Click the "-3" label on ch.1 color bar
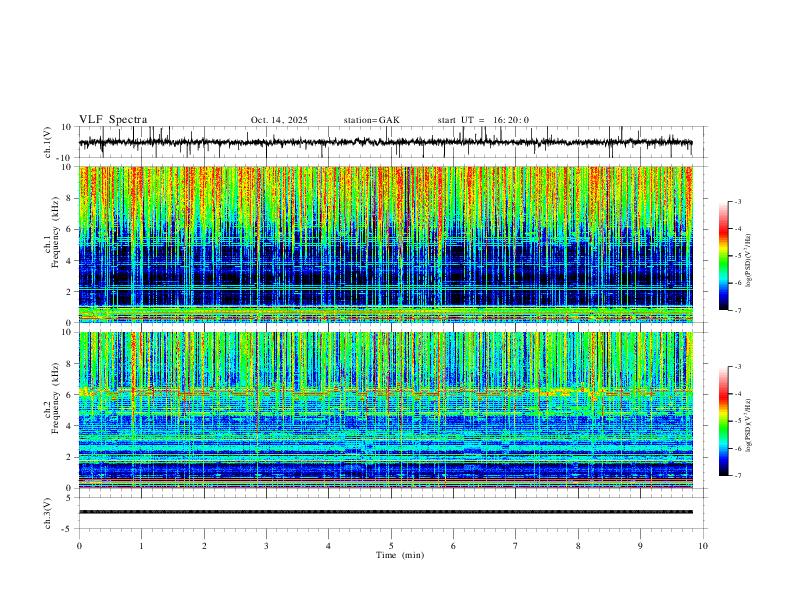 pyautogui.click(x=737, y=201)
